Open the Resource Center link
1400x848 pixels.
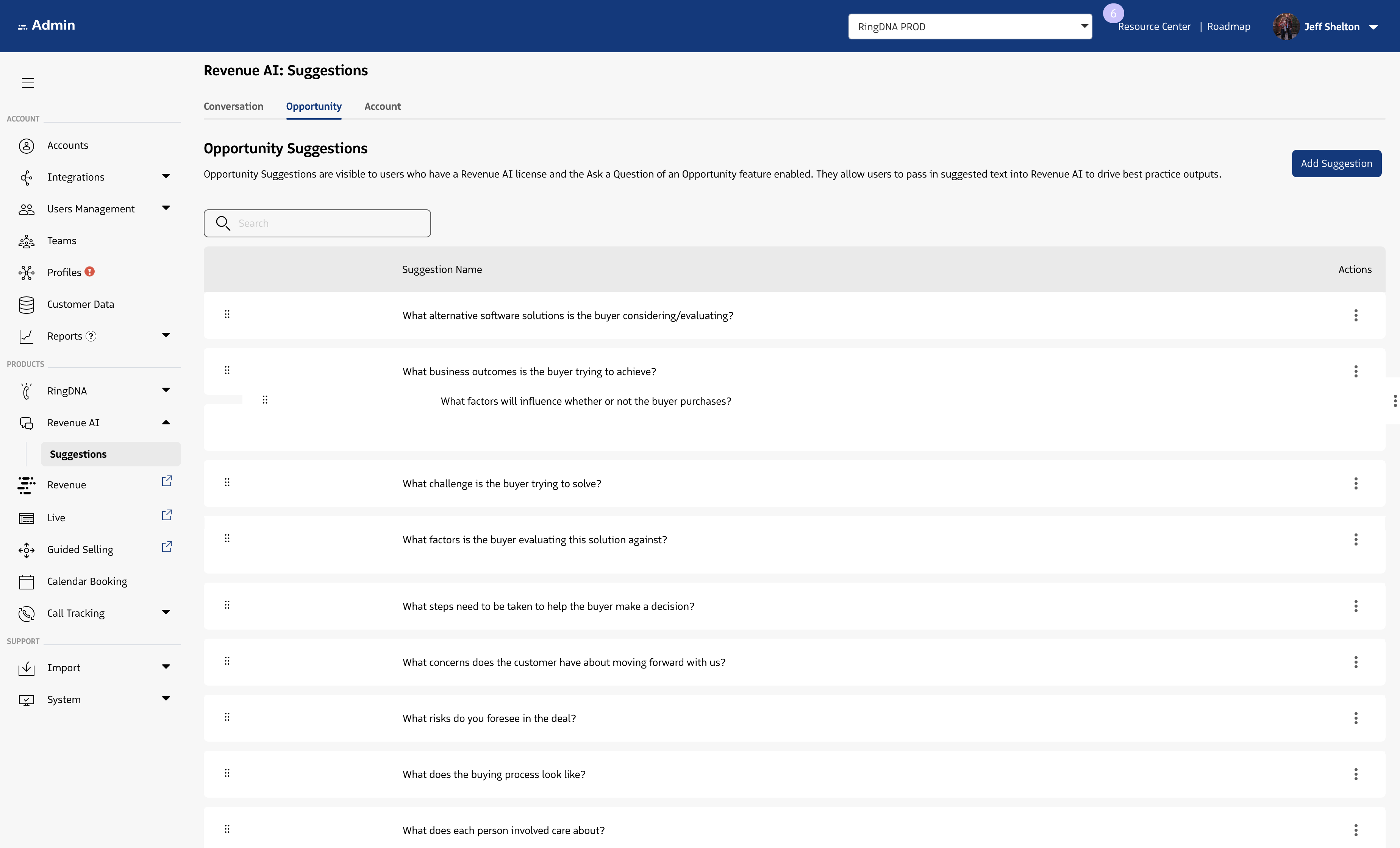coord(1153,27)
